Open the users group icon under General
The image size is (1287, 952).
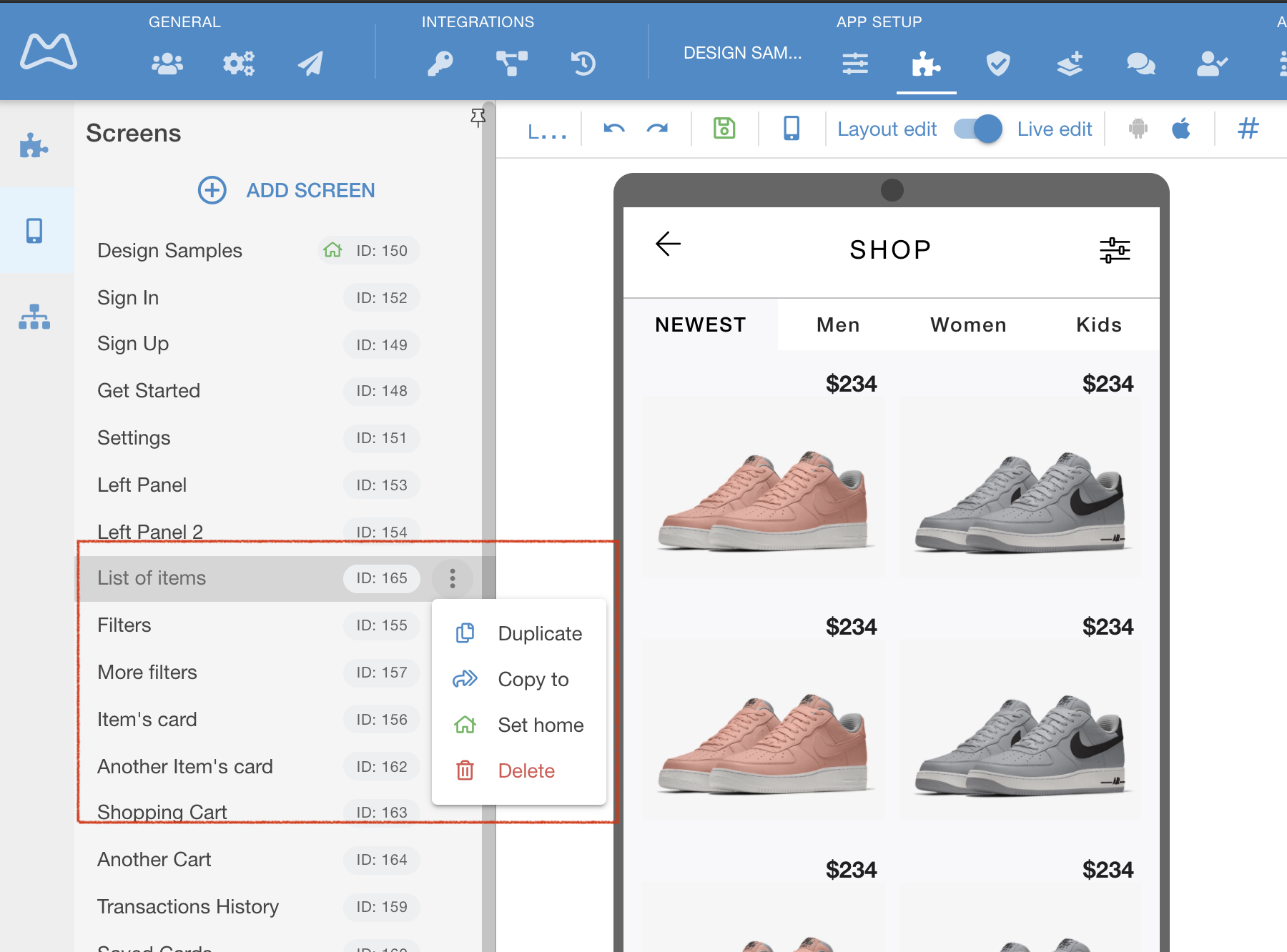[x=167, y=64]
